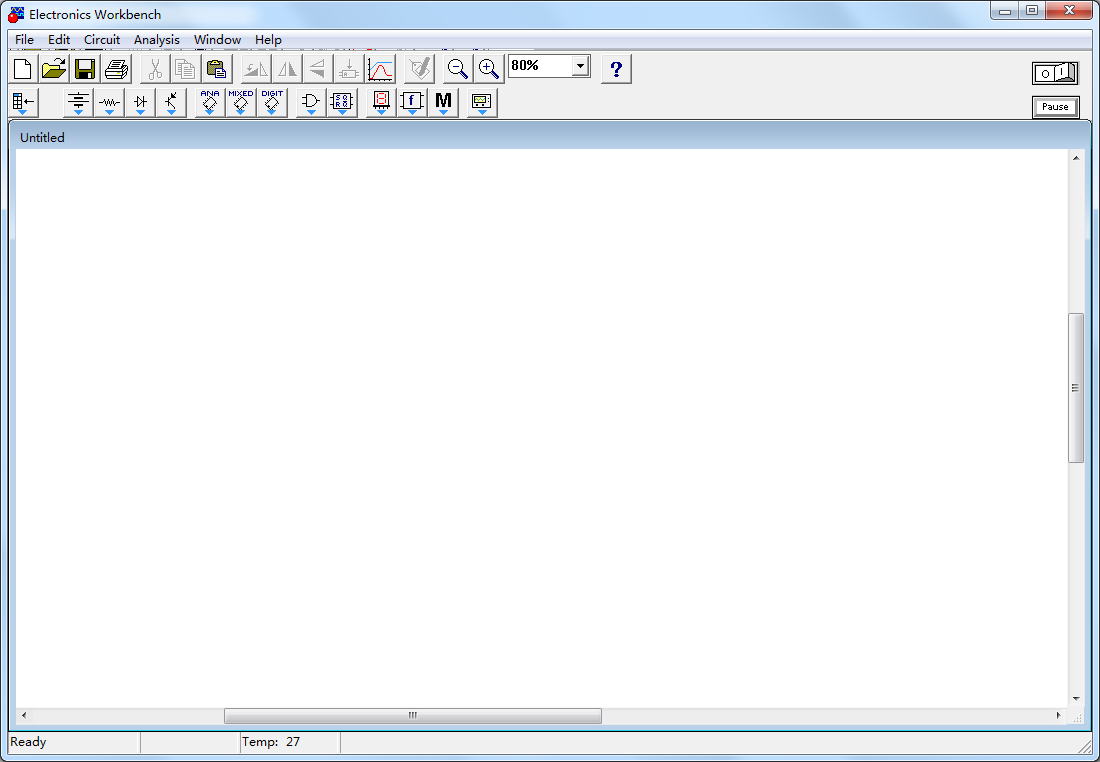
Task: Open the Analysis menu
Action: point(157,40)
